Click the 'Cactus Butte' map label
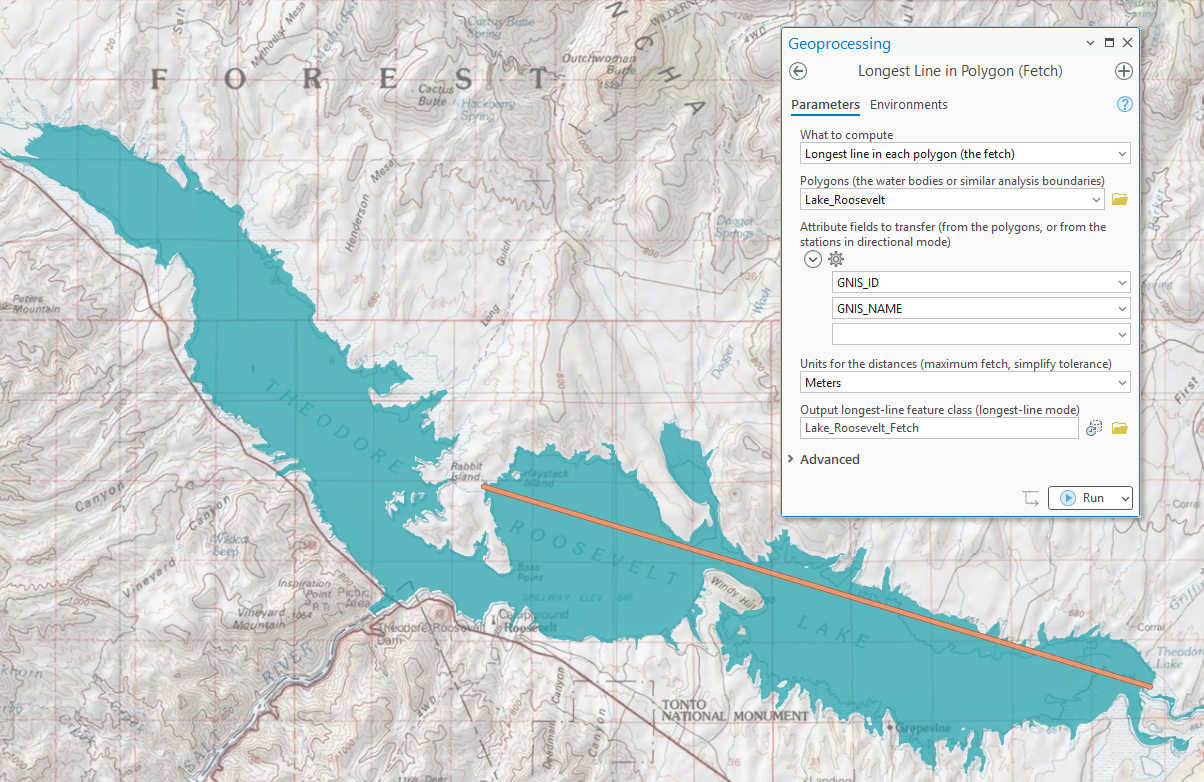1204x782 pixels. pyautogui.click(x=435, y=94)
